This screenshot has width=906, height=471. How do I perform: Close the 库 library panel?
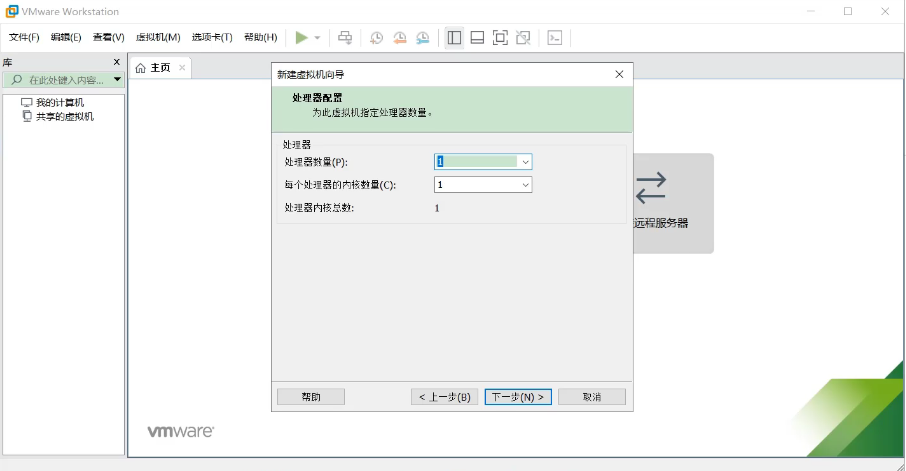pyautogui.click(x=117, y=62)
